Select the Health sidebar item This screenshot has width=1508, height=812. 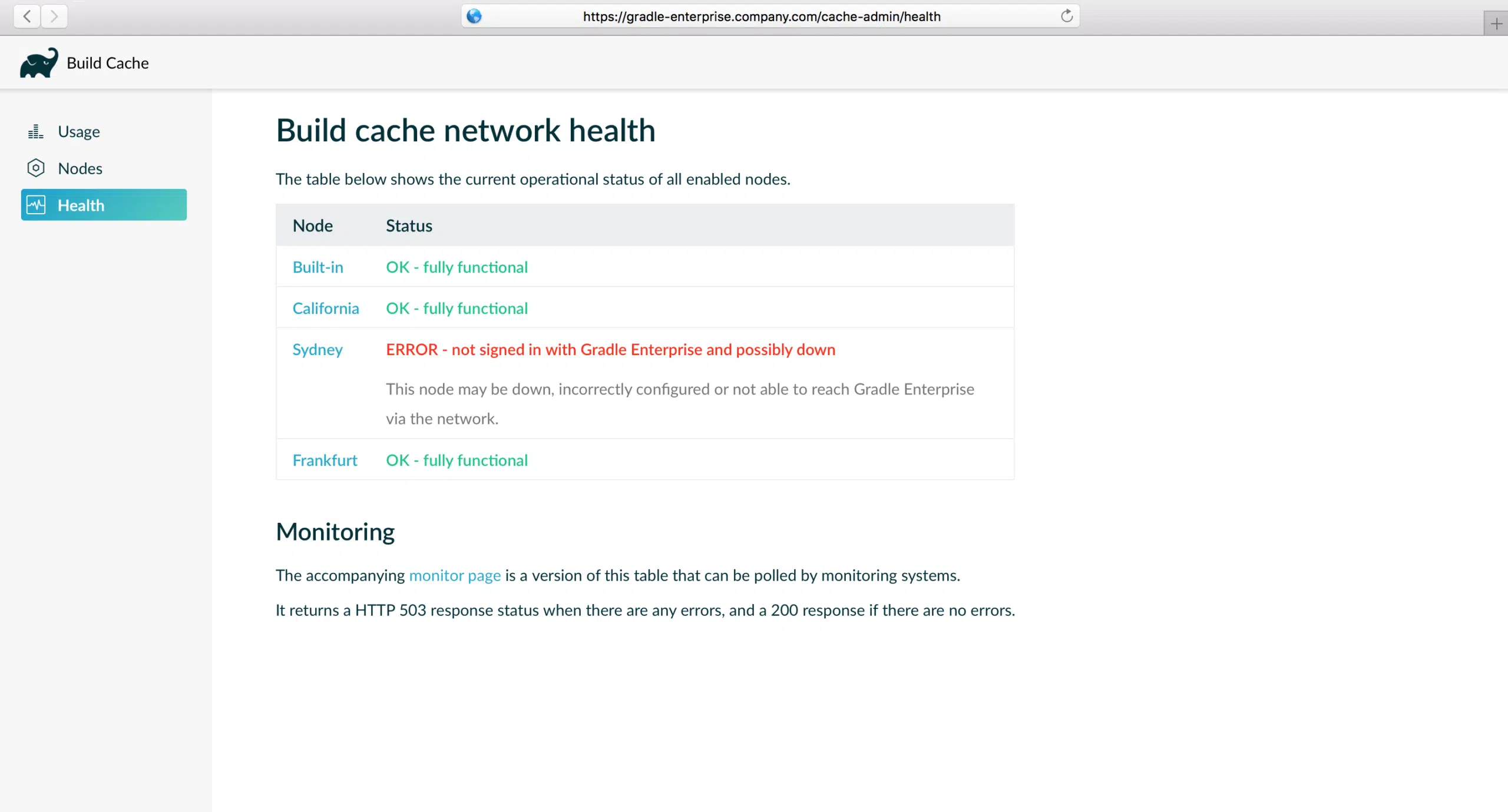[104, 205]
